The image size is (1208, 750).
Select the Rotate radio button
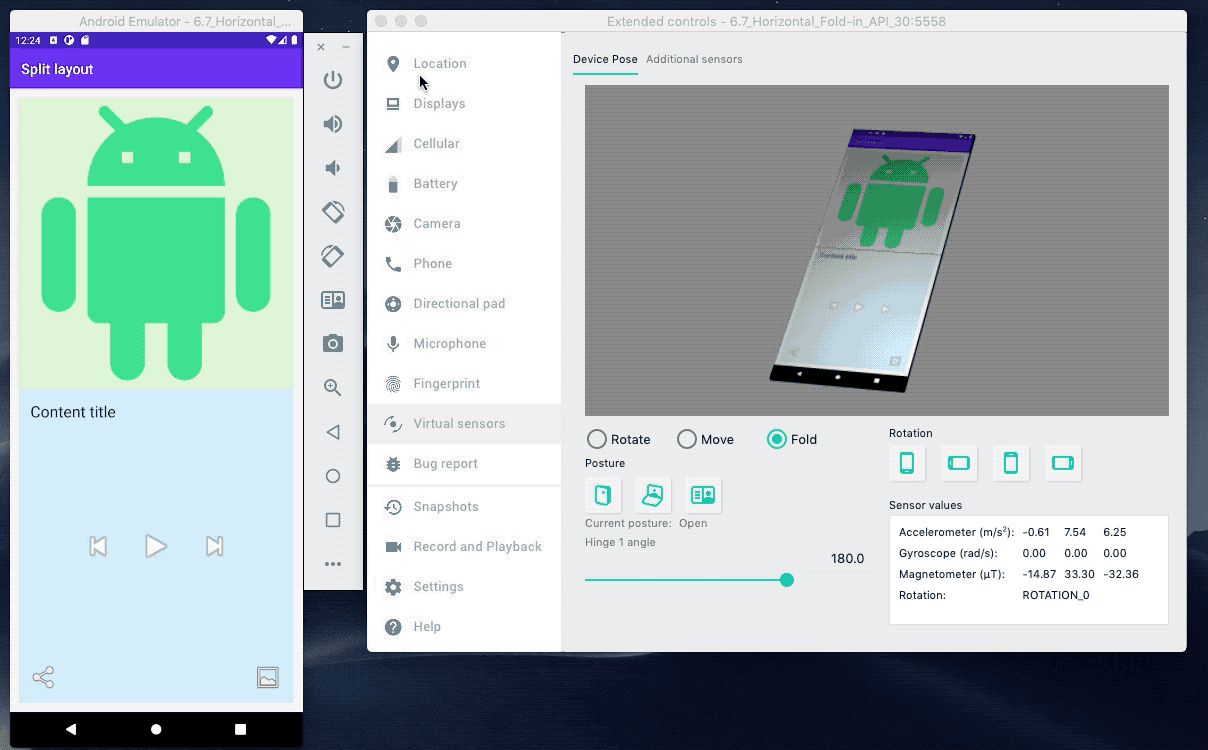point(597,439)
